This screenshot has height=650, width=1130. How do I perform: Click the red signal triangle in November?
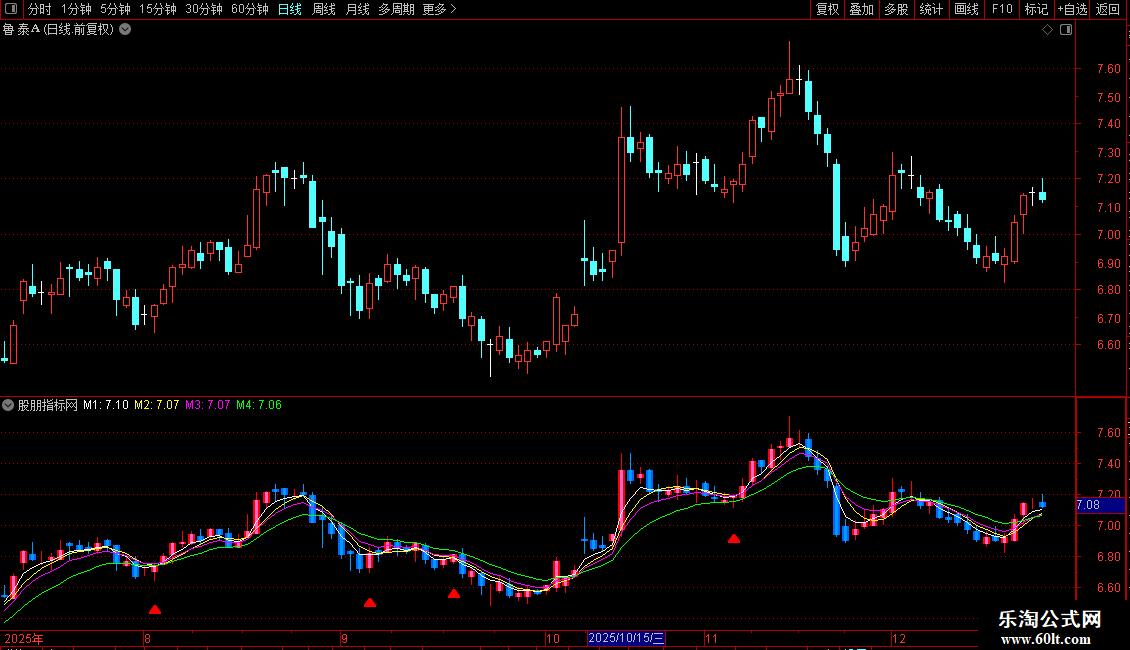point(734,538)
